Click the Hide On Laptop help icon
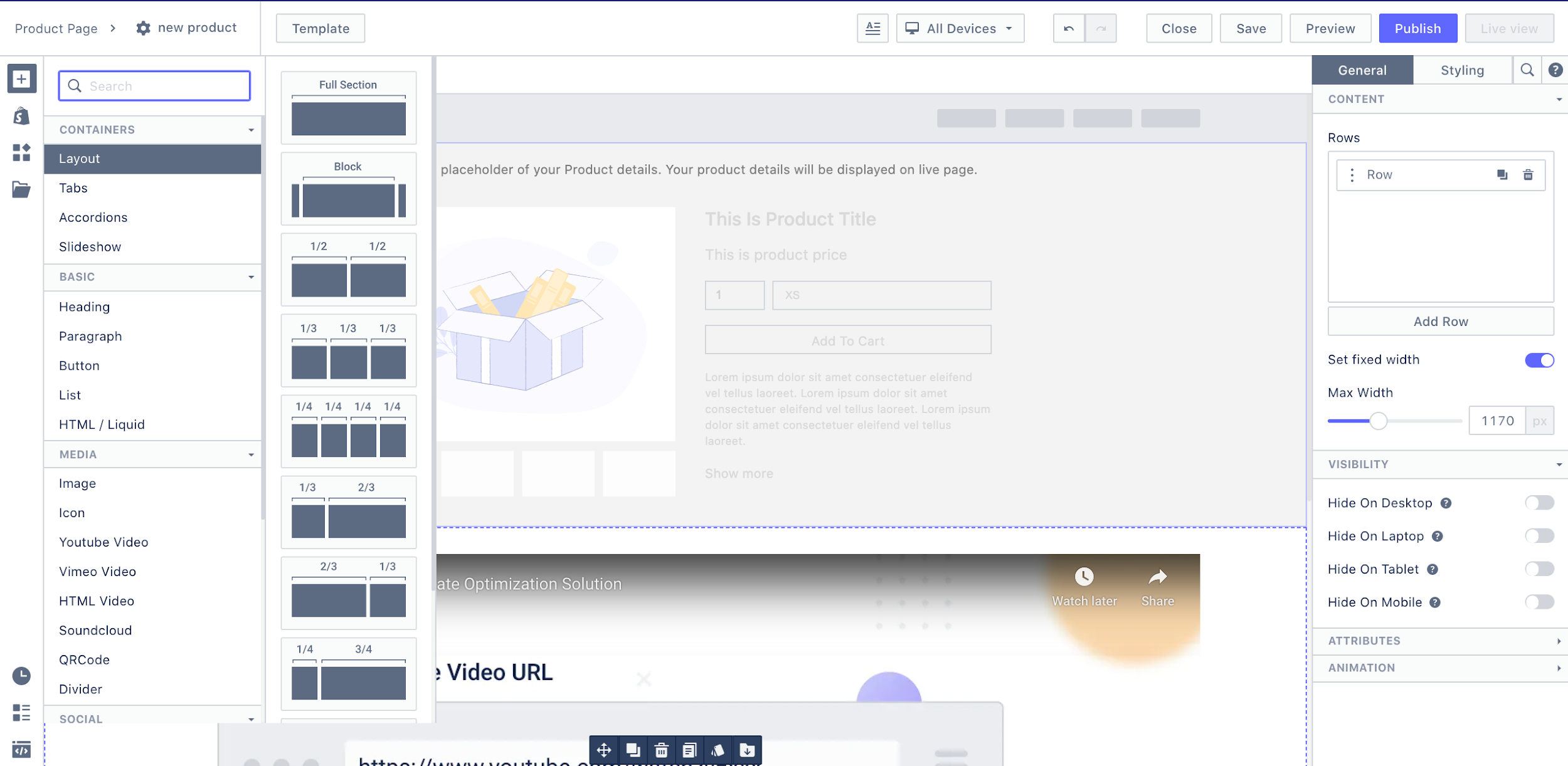 coord(1438,537)
